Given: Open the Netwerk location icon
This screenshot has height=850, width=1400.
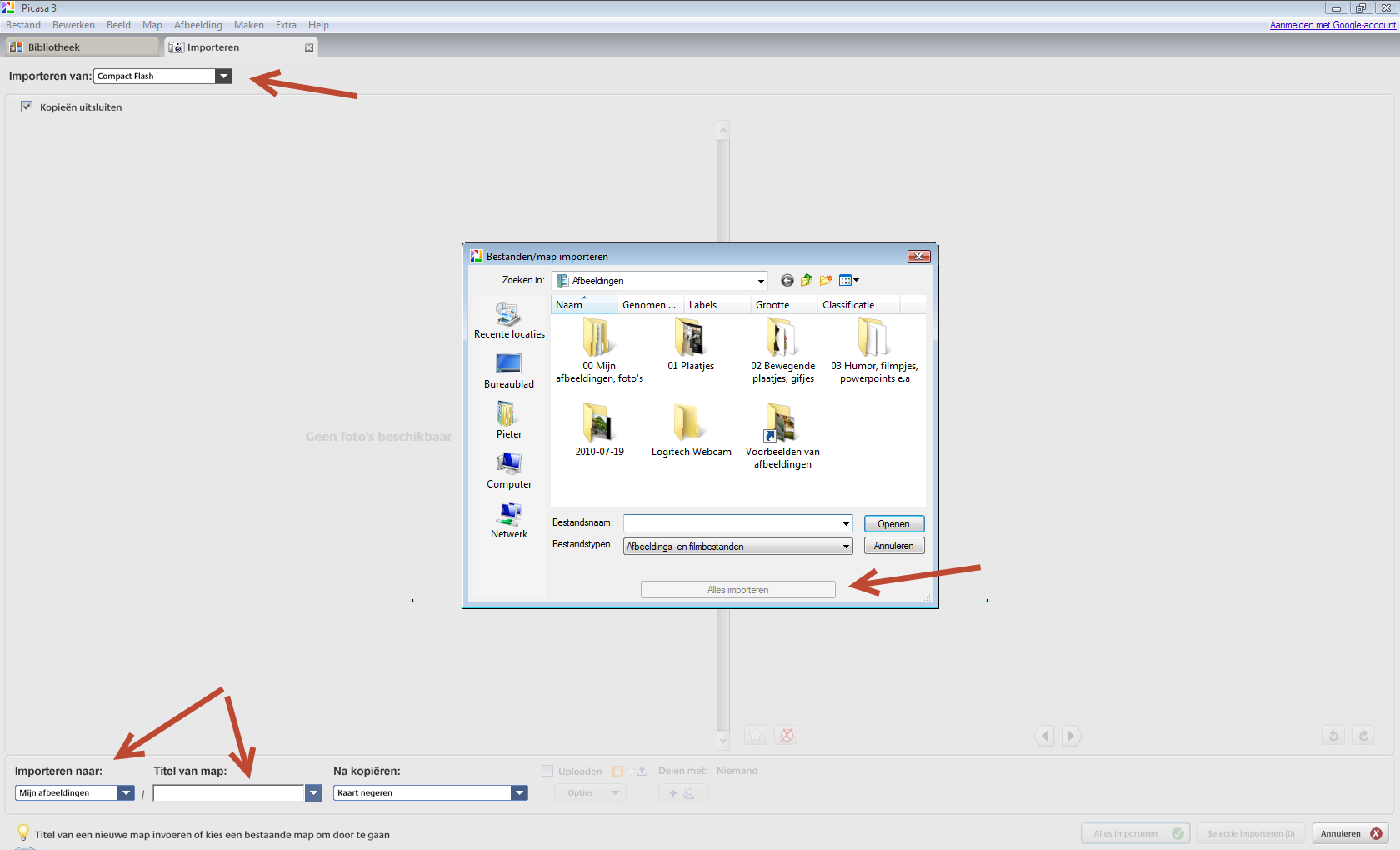Looking at the screenshot, I should [x=509, y=514].
